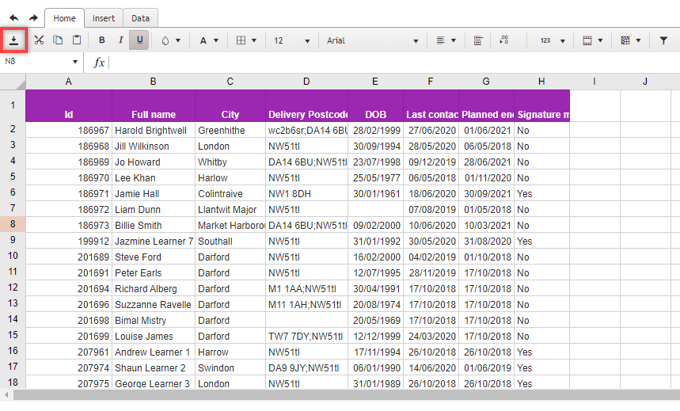The width and height of the screenshot is (680, 411).
Task: Copy the selected cells
Action: (x=57, y=40)
